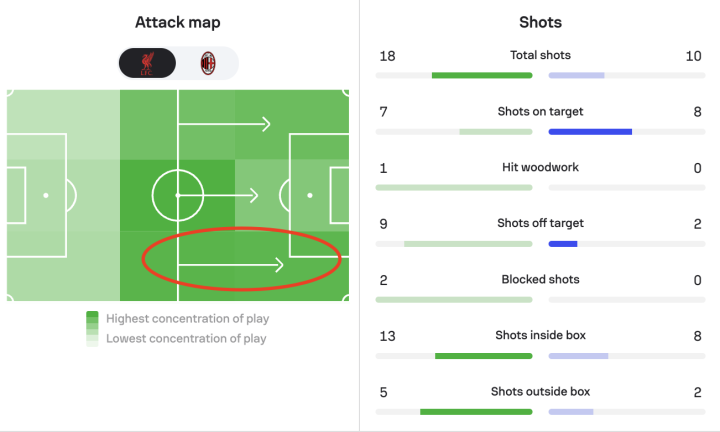Select the Shots on target label
This screenshot has height=432, width=720.
[x=540, y=112]
